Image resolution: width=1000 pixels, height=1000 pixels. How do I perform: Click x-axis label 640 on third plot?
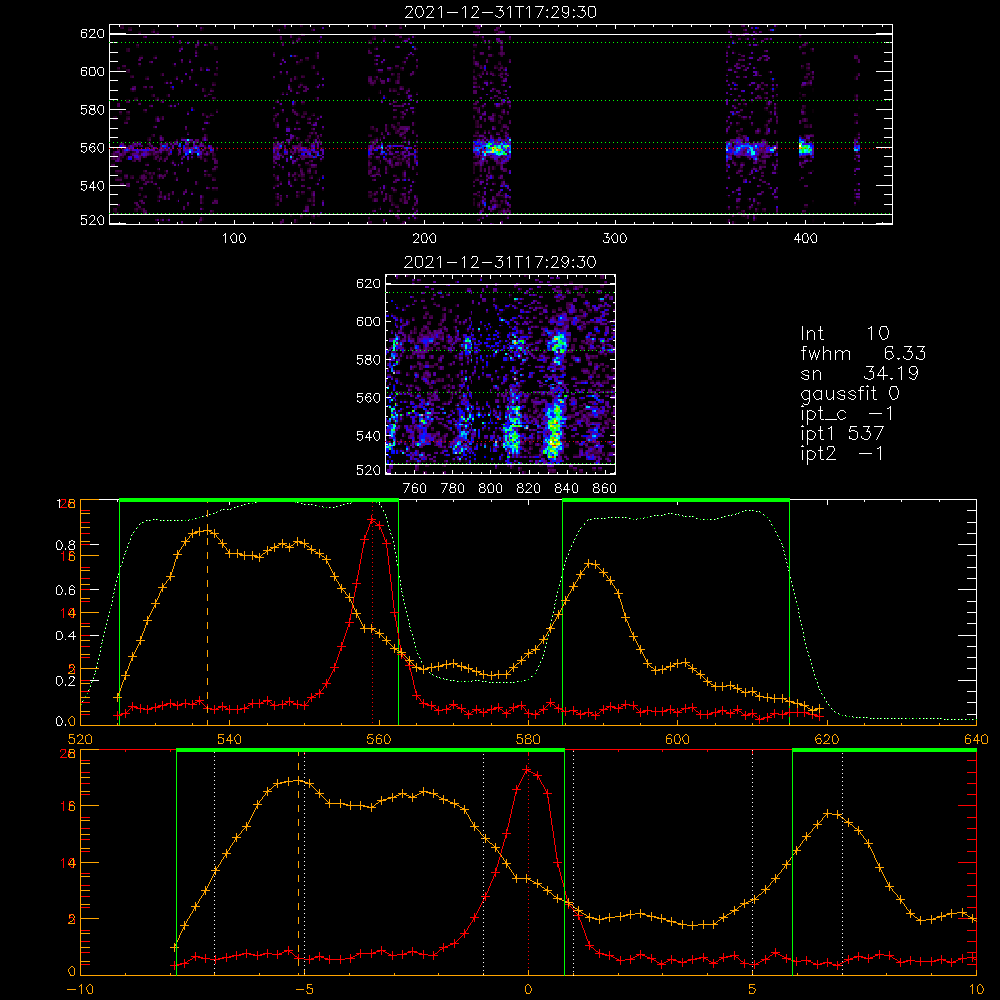[x=976, y=739]
